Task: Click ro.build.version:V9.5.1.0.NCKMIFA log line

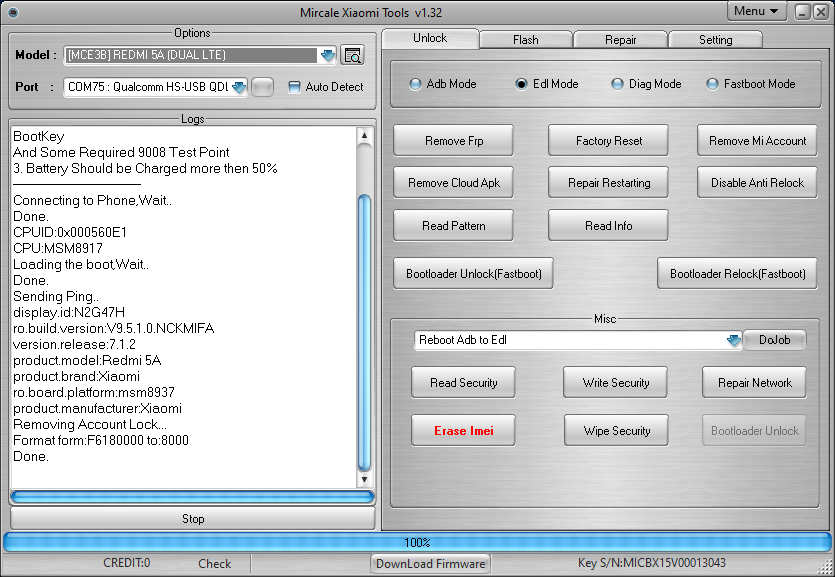Action: pyautogui.click(x=113, y=328)
